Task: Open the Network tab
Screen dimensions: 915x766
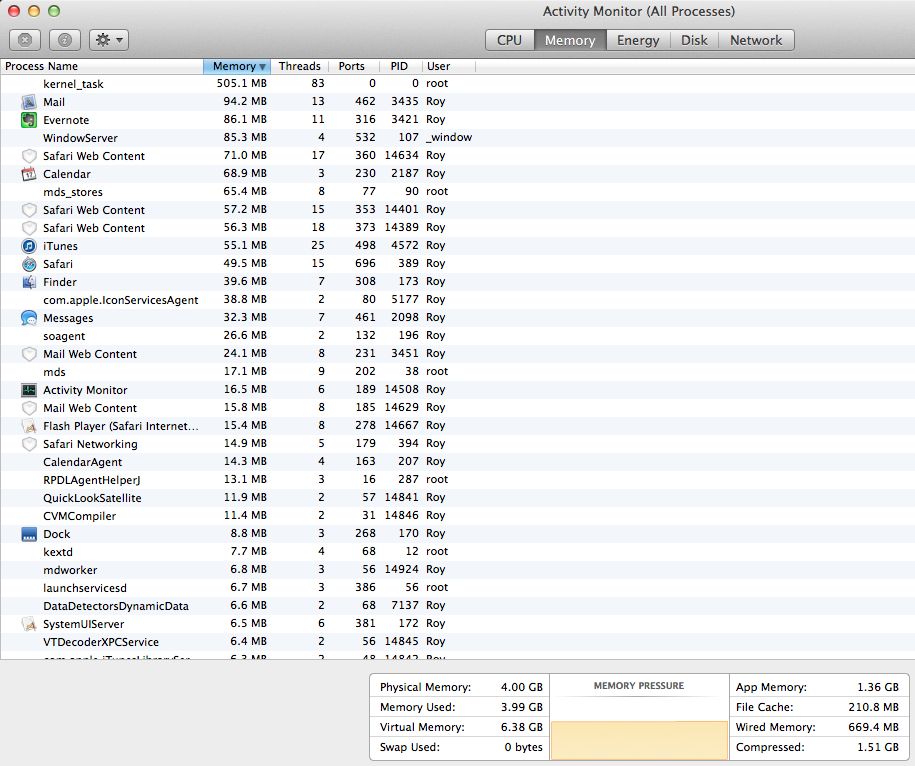Action: [756, 40]
